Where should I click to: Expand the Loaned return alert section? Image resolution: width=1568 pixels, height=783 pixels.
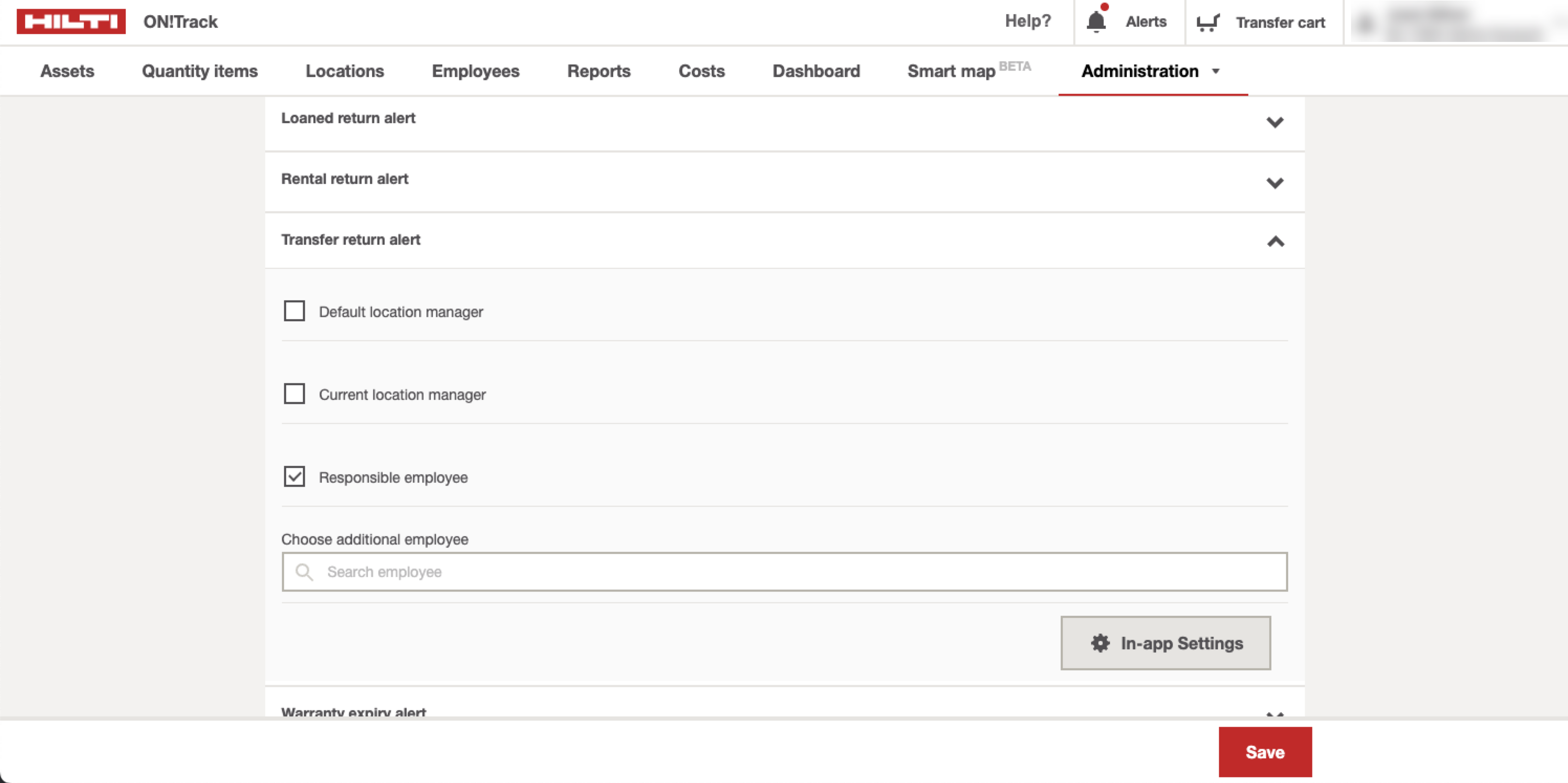pyautogui.click(x=1275, y=122)
